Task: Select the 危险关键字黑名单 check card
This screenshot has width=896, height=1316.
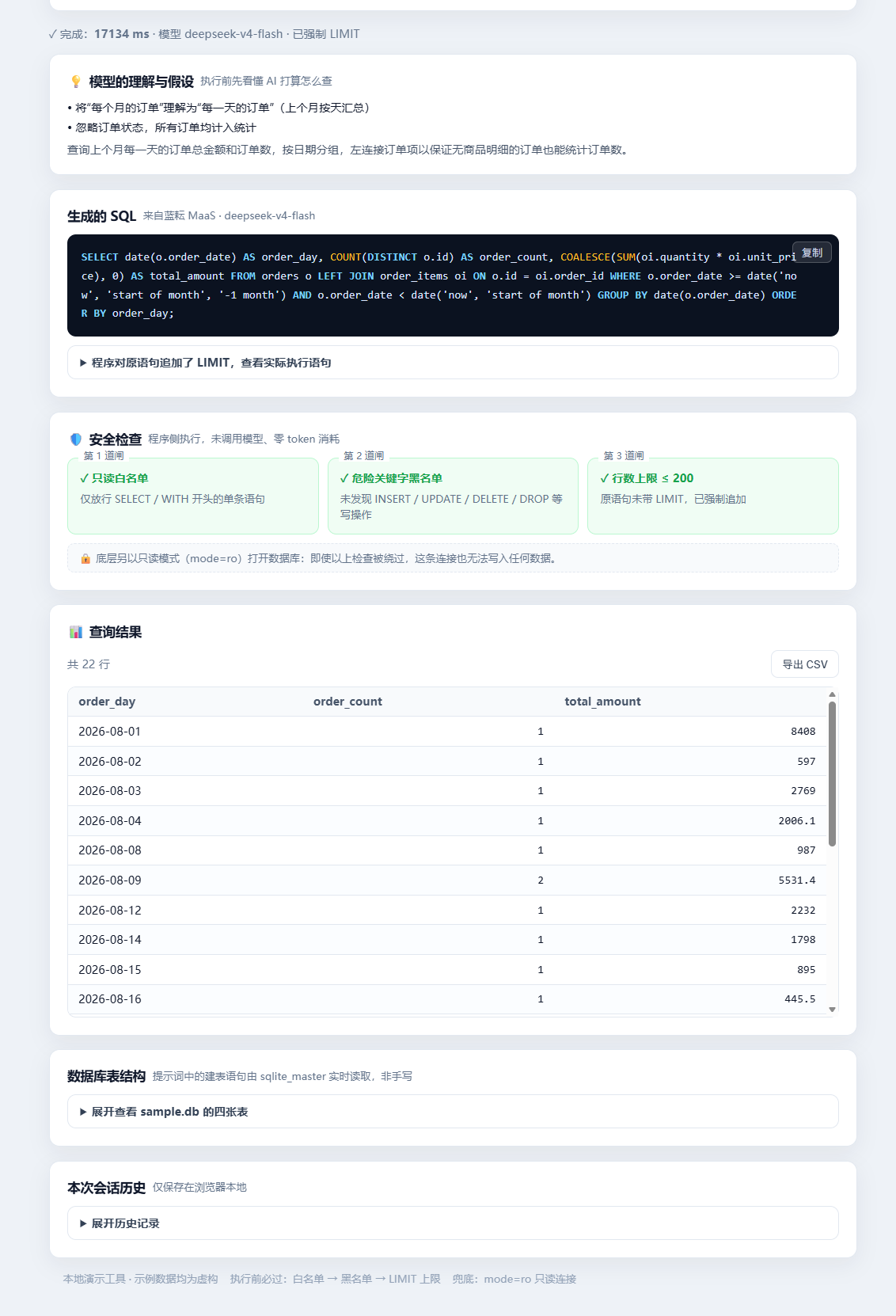Action: (x=453, y=496)
